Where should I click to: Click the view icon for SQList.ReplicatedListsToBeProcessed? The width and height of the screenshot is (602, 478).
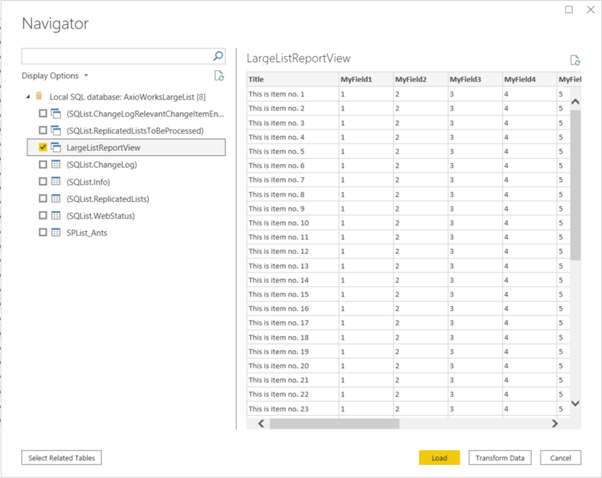tap(56, 130)
